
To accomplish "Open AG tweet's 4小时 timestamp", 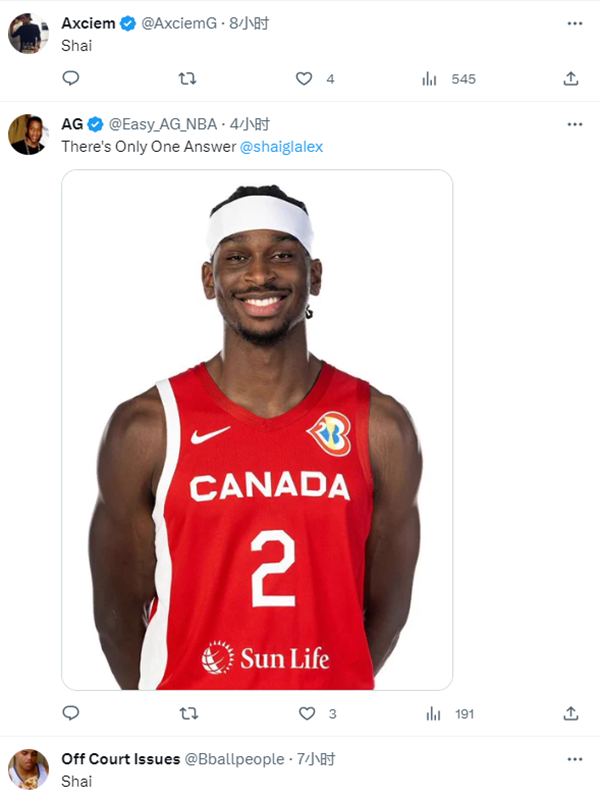I will (251, 124).
